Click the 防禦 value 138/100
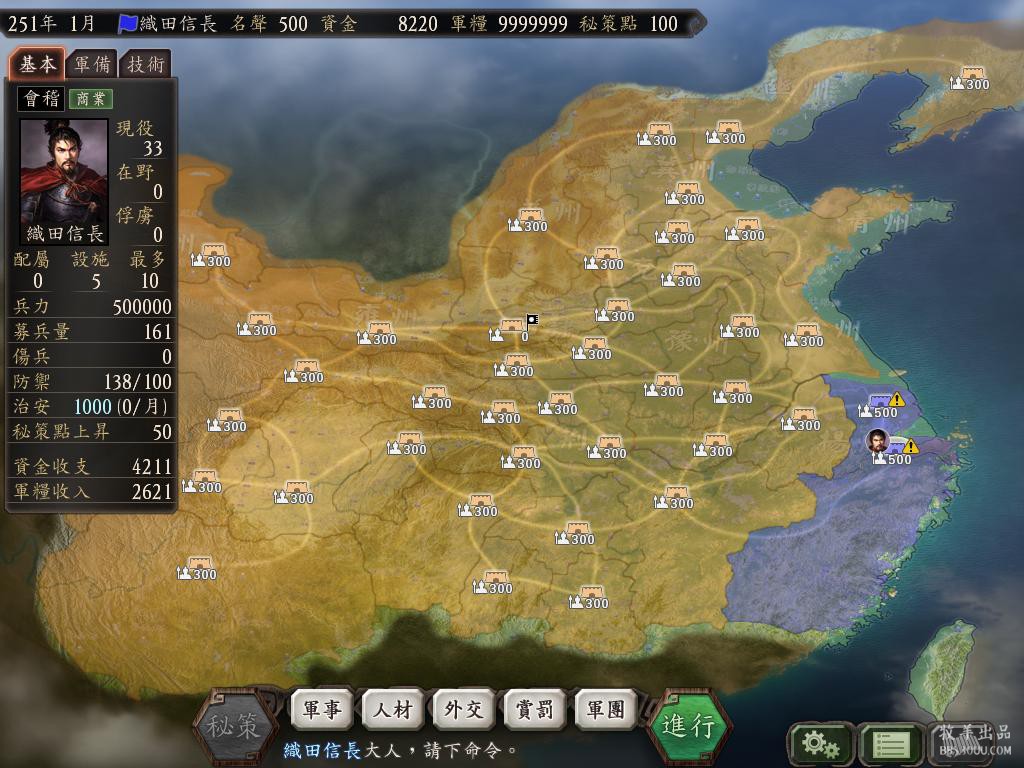This screenshot has height=768, width=1024. pyautogui.click(x=138, y=381)
